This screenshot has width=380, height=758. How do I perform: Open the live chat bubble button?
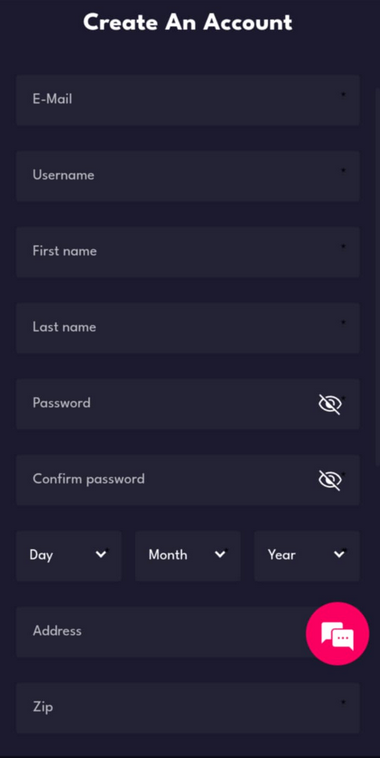pos(337,633)
